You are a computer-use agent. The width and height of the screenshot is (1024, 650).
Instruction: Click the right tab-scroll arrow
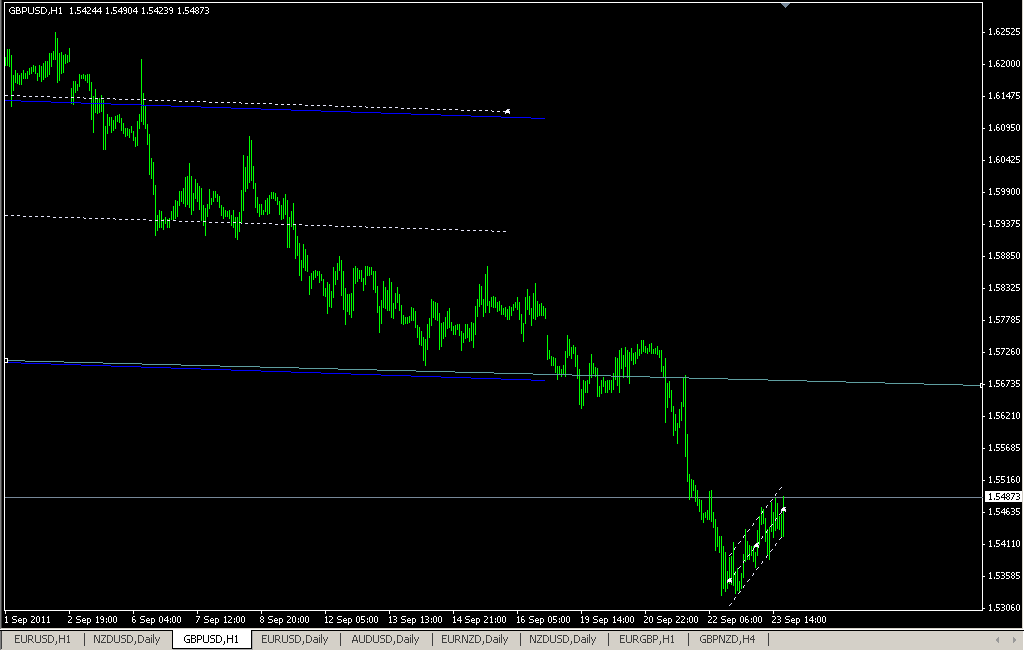[x=1014, y=638]
